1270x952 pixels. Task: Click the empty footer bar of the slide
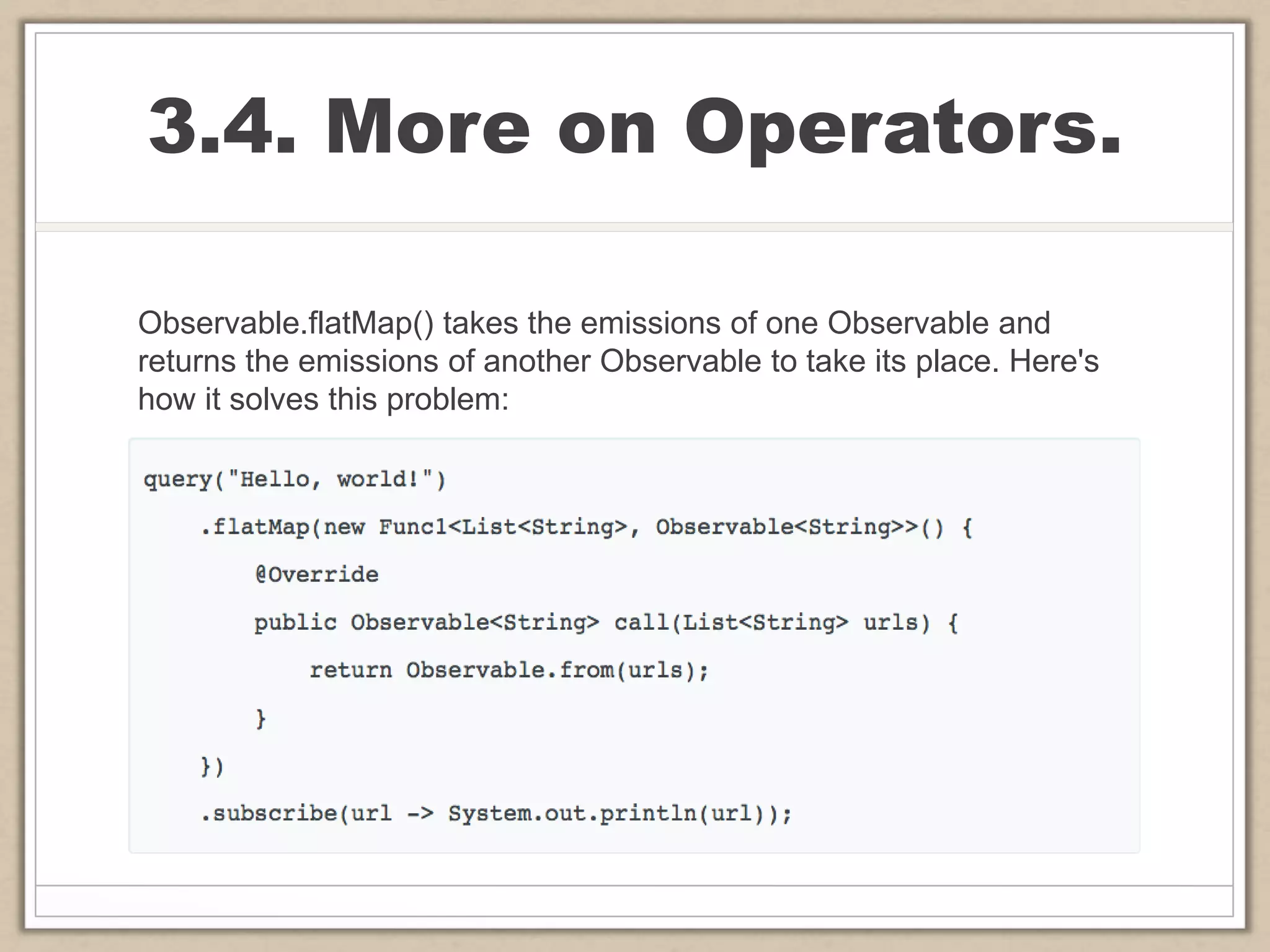click(x=634, y=901)
